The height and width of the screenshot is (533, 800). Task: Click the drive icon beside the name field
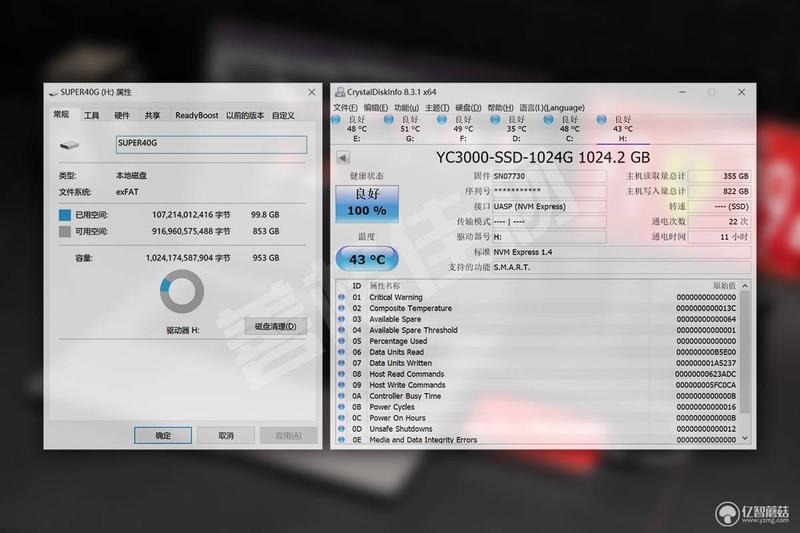(69, 145)
